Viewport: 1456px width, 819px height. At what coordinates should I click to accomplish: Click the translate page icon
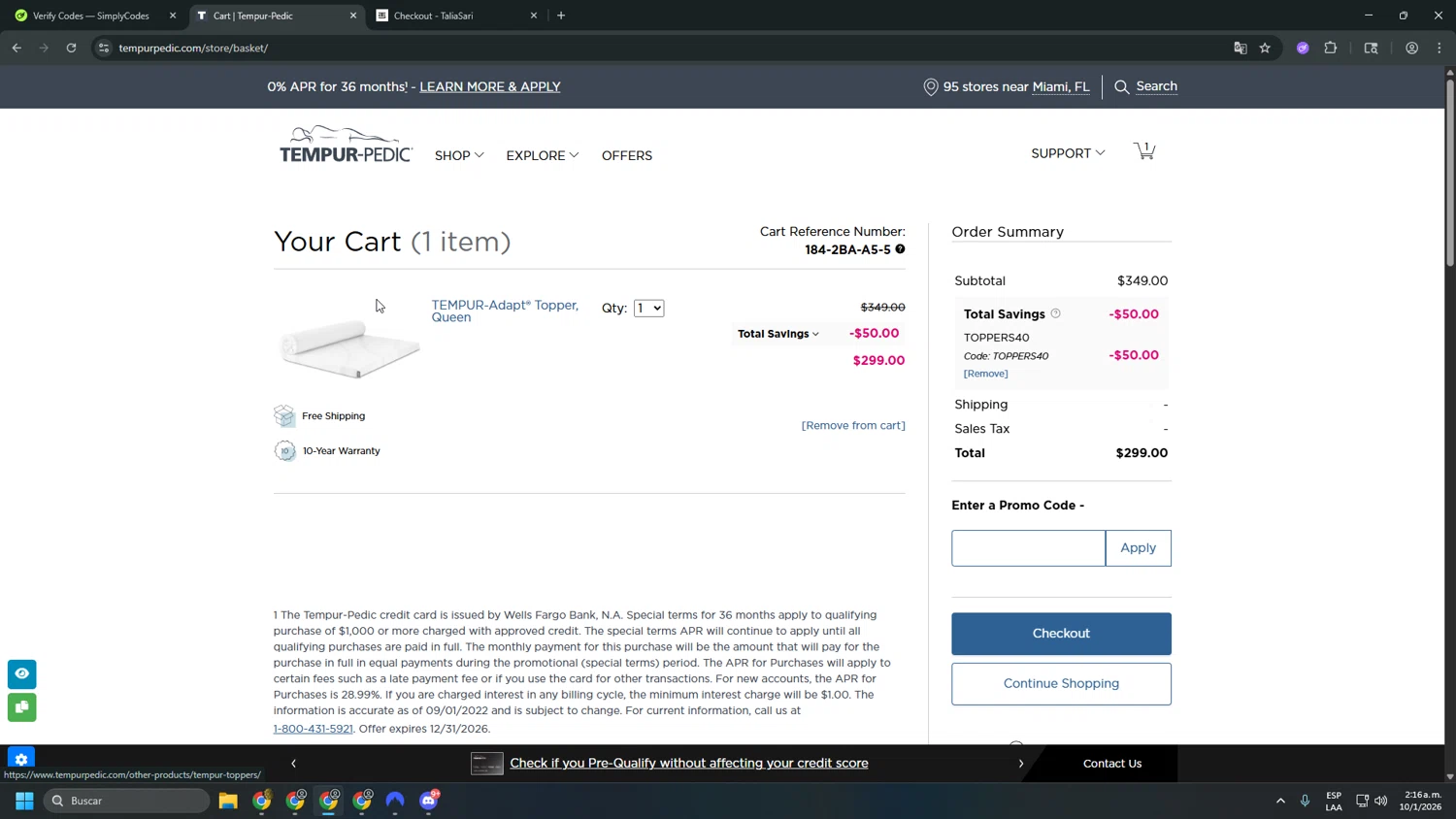pos(1240,48)
